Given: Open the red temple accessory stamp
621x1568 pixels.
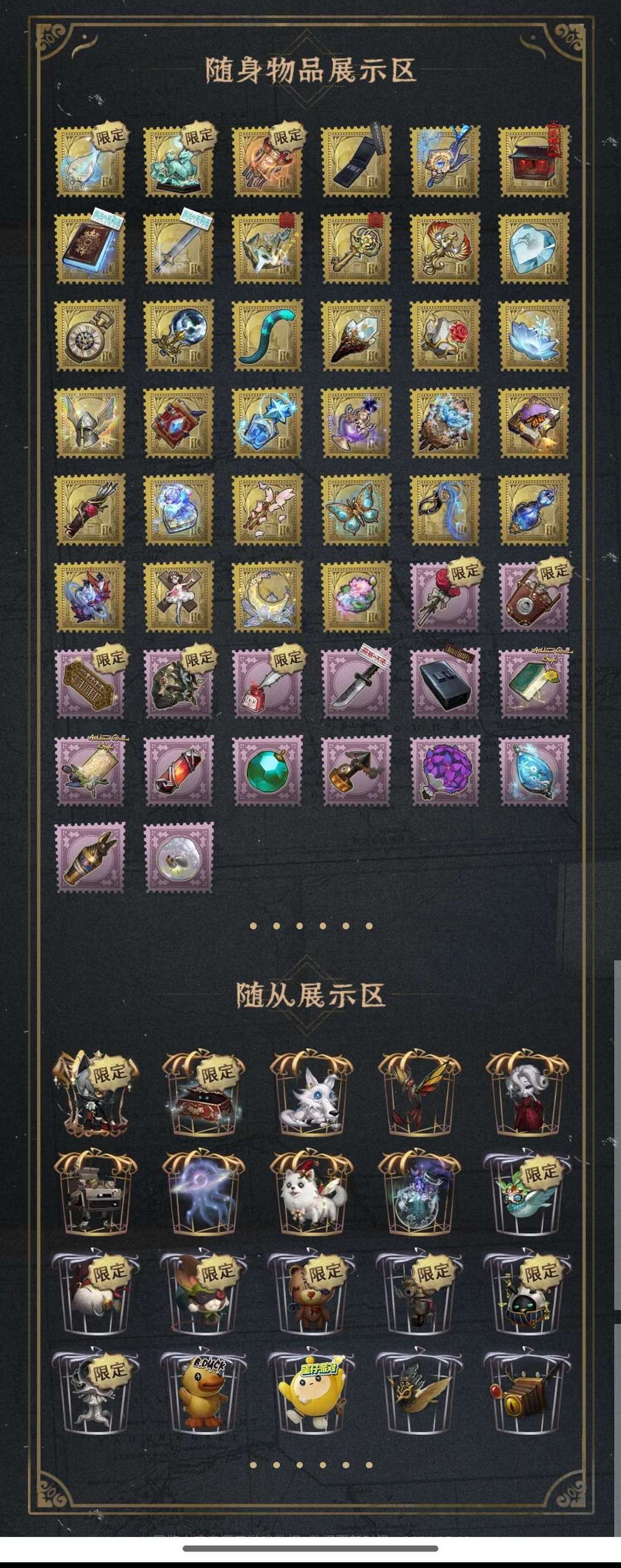Looking at the screenshot, I should [534, 161].
